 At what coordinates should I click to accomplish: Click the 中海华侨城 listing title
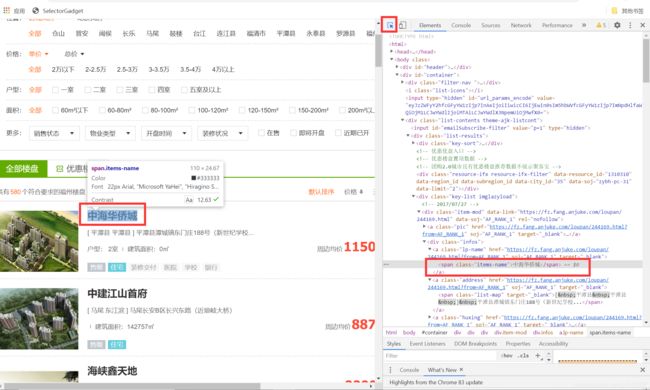112,216
